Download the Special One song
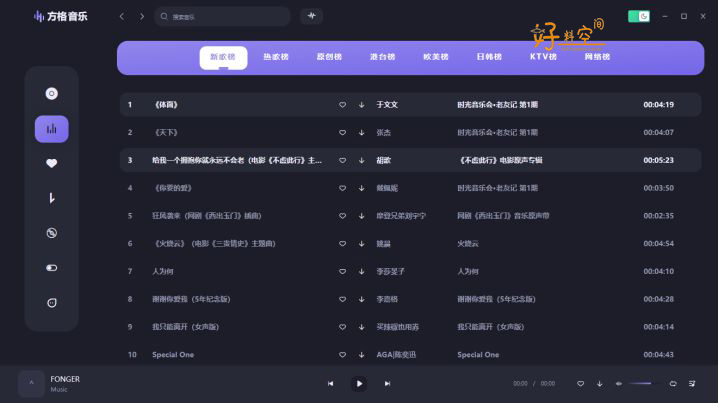Screen dimensions: 718x403 tap(362, 355)
